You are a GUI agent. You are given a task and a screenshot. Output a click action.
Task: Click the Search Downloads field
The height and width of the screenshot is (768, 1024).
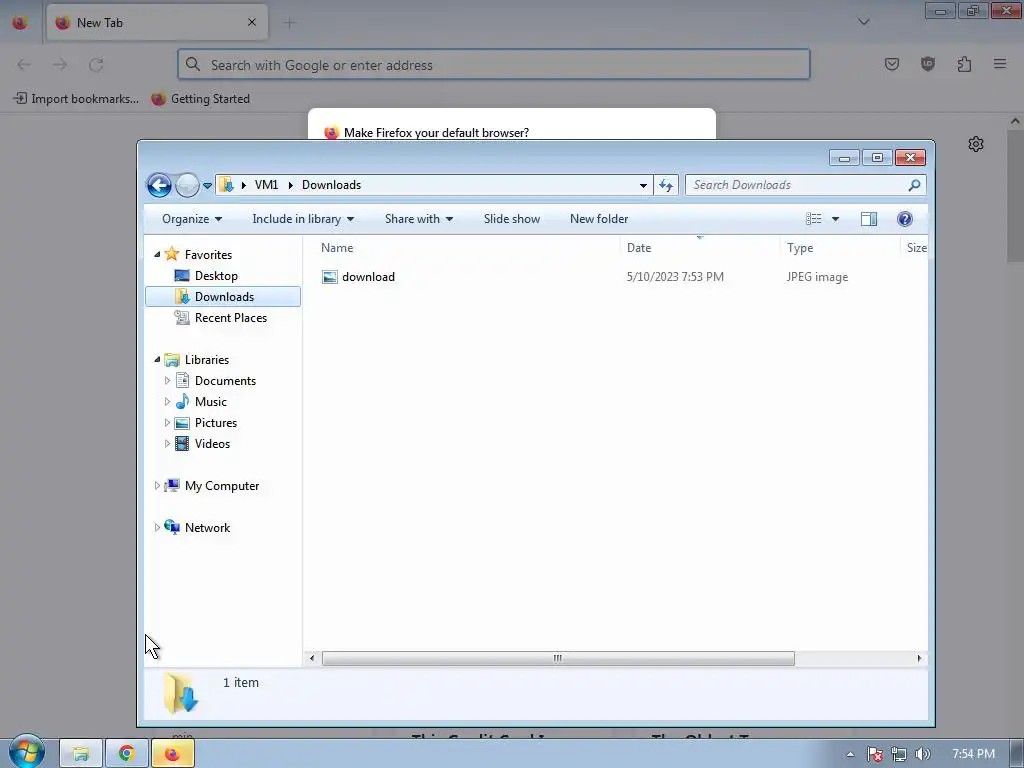click(805, 185)
